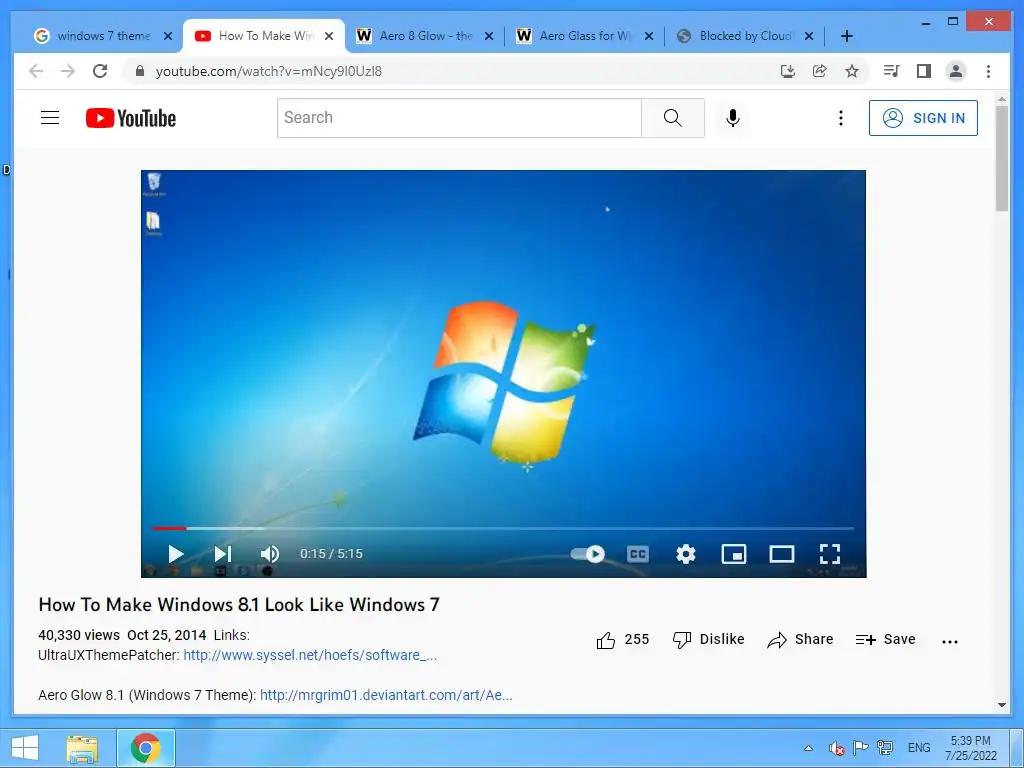Open the syssel.net UltraUXThemePatcher link
The height and width of the screenshot is (768, 1024).
click(310, 655)
